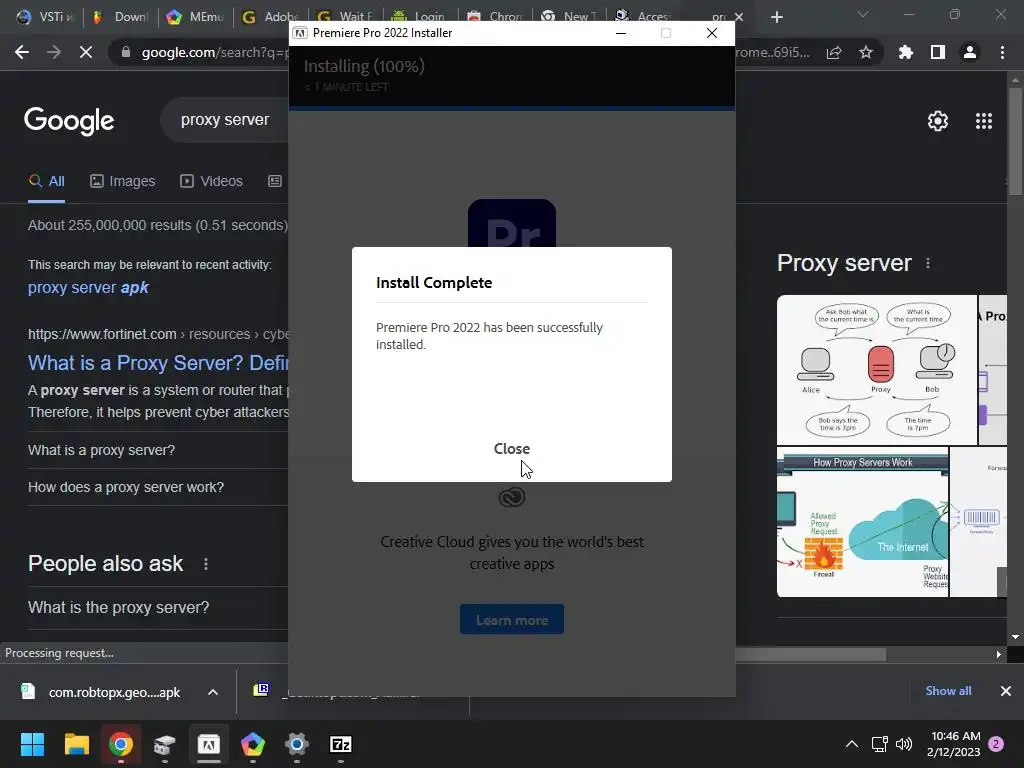Open 7-Zip from taskbar
Screen dimensions: 1024x768
click(341, 744)
